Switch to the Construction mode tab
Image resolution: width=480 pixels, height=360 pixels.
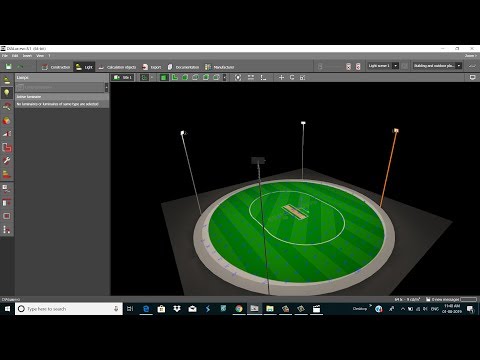(56, 67)
